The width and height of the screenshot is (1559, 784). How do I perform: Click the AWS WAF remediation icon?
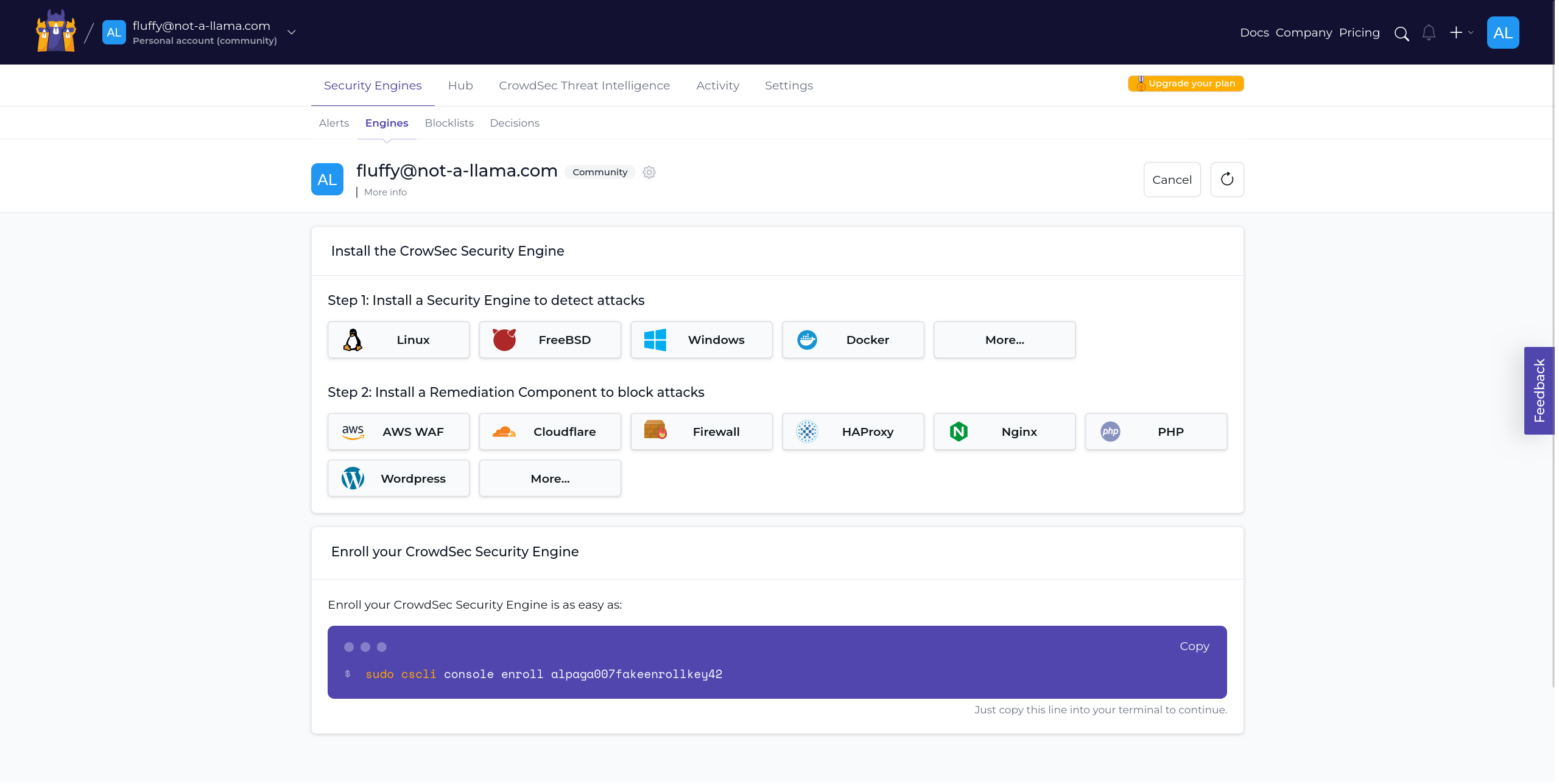354,431
